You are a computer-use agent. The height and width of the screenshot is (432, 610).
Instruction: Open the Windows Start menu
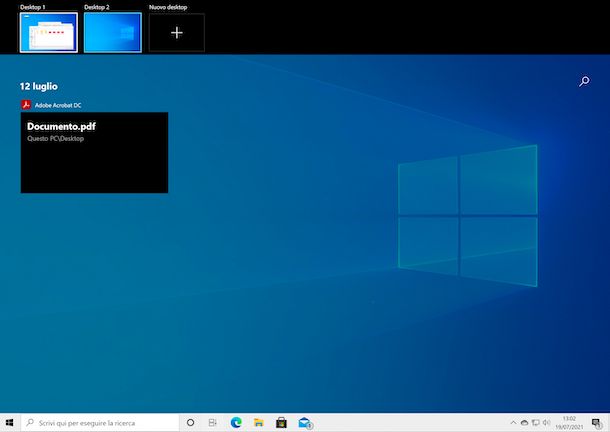[x=10, y=422]
